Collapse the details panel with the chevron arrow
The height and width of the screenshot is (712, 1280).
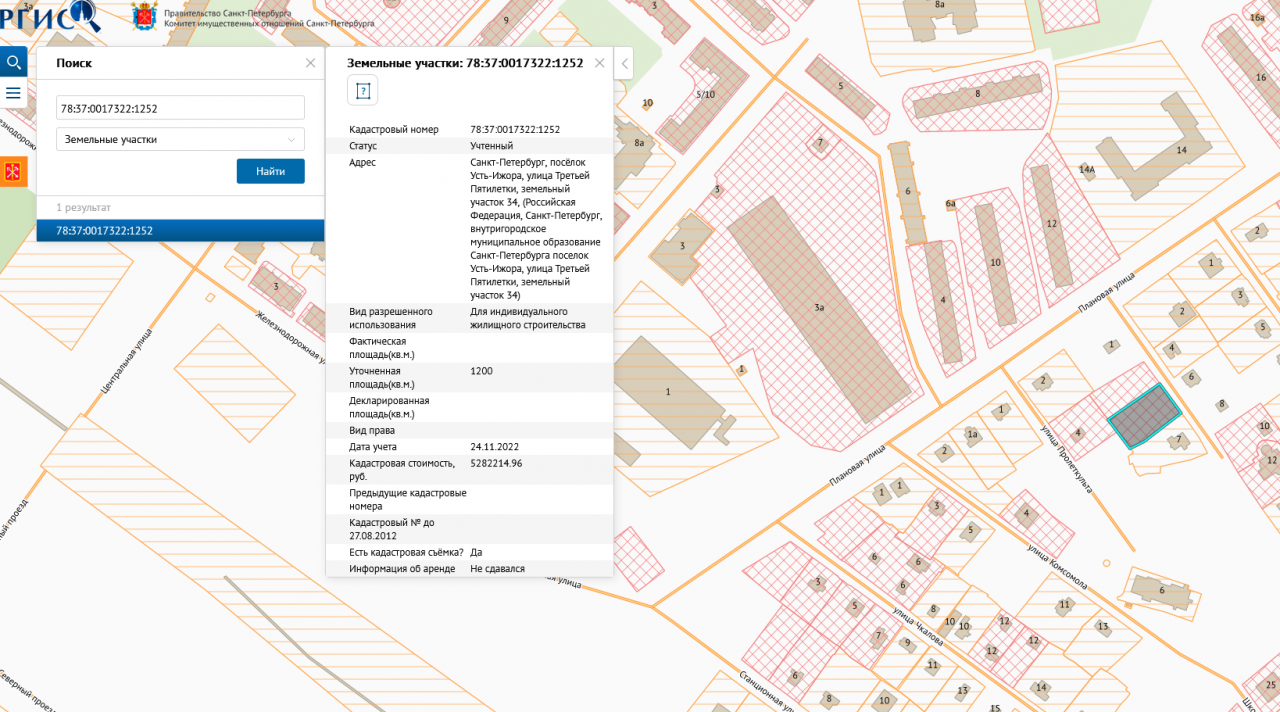coord(625,64)
